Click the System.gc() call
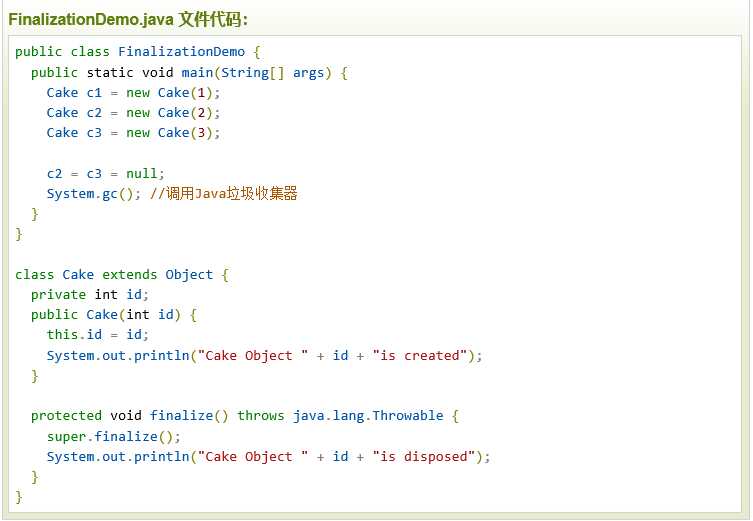The height and width of the screenshot is (521, 753). (x=93, y=193)
